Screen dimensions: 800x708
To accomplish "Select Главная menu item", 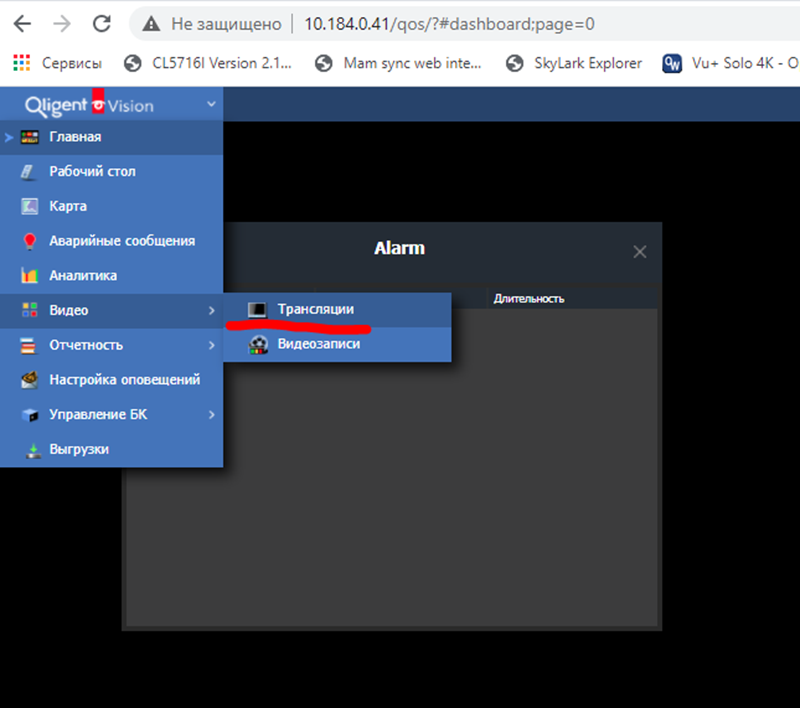I will click(x=111, y=137).
